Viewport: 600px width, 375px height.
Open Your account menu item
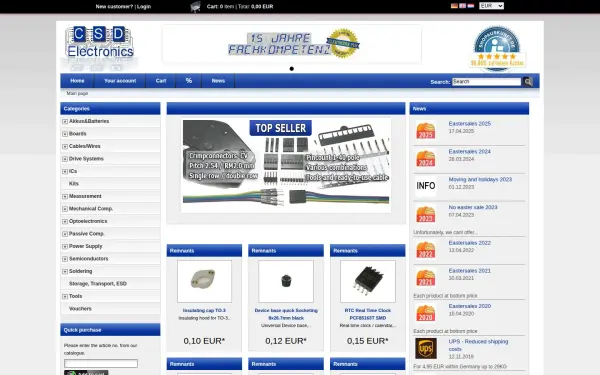[120, 81]
